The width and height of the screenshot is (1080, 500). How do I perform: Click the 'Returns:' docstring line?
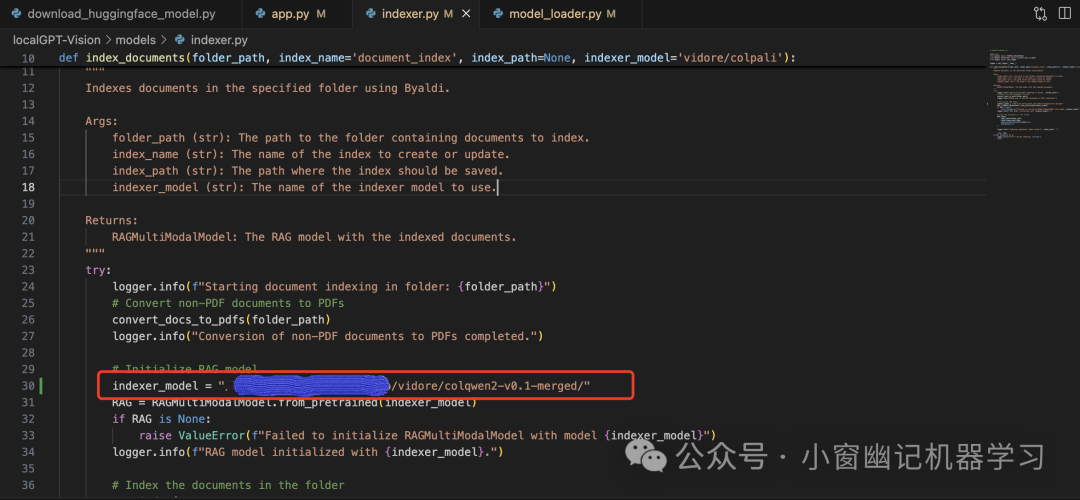point(112,220)
